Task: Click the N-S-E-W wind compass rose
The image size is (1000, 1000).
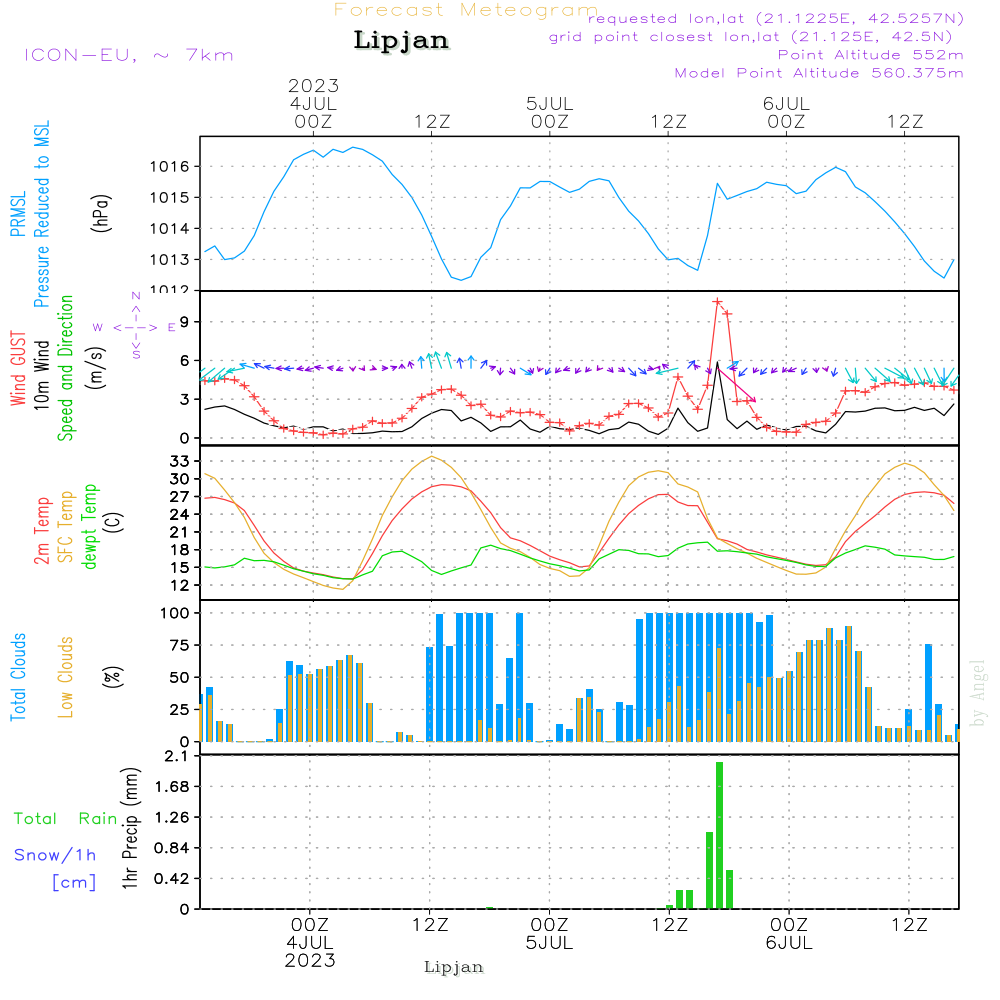Action: [136, 327]
